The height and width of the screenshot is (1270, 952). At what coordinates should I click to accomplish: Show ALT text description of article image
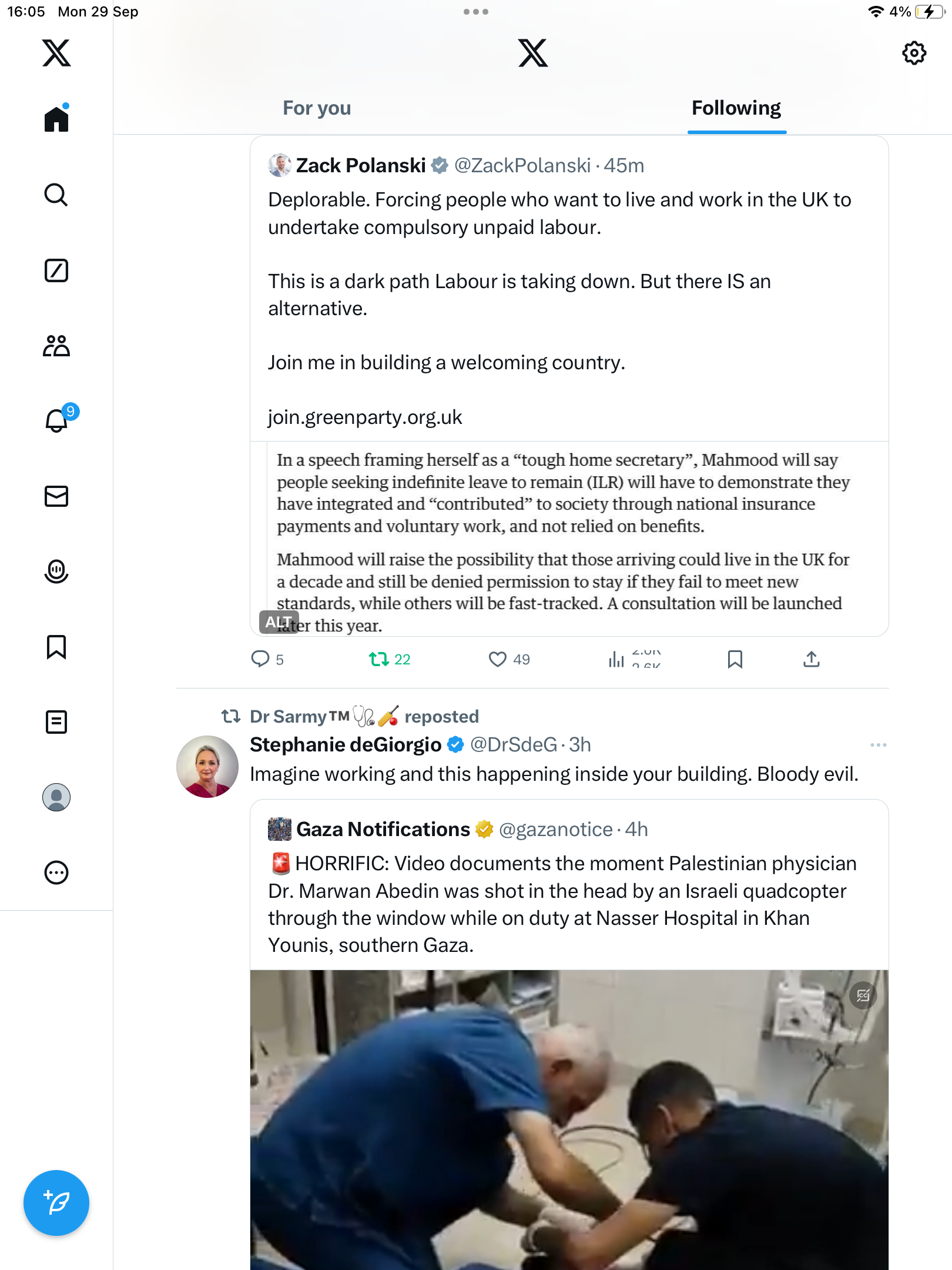pos(277,621)
